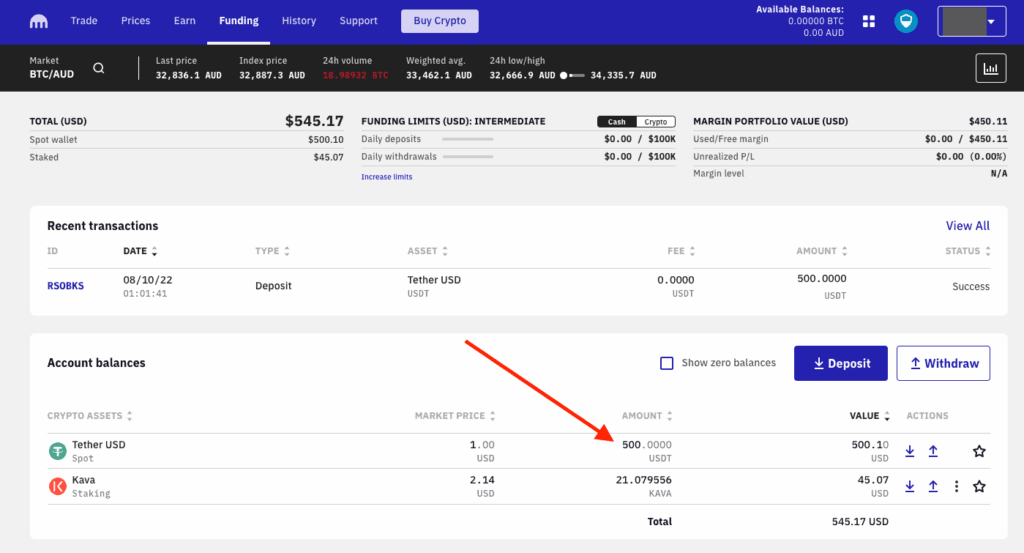This screenshot has width=1024, height=553.
Task: Click the 24h volume 18.98932 BTC
Action: click(355, 75)
